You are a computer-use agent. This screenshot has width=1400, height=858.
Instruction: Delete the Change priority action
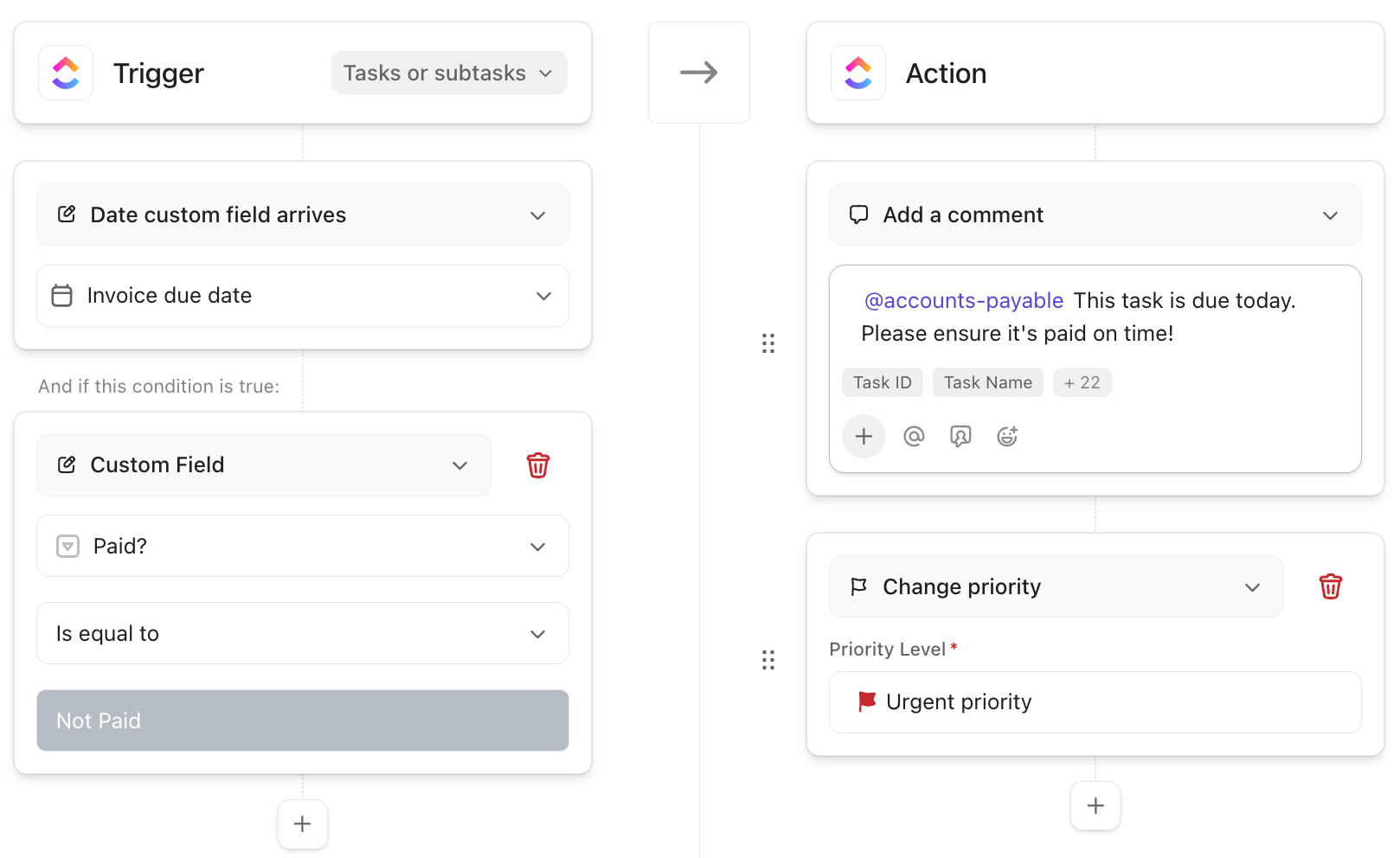1330,586
